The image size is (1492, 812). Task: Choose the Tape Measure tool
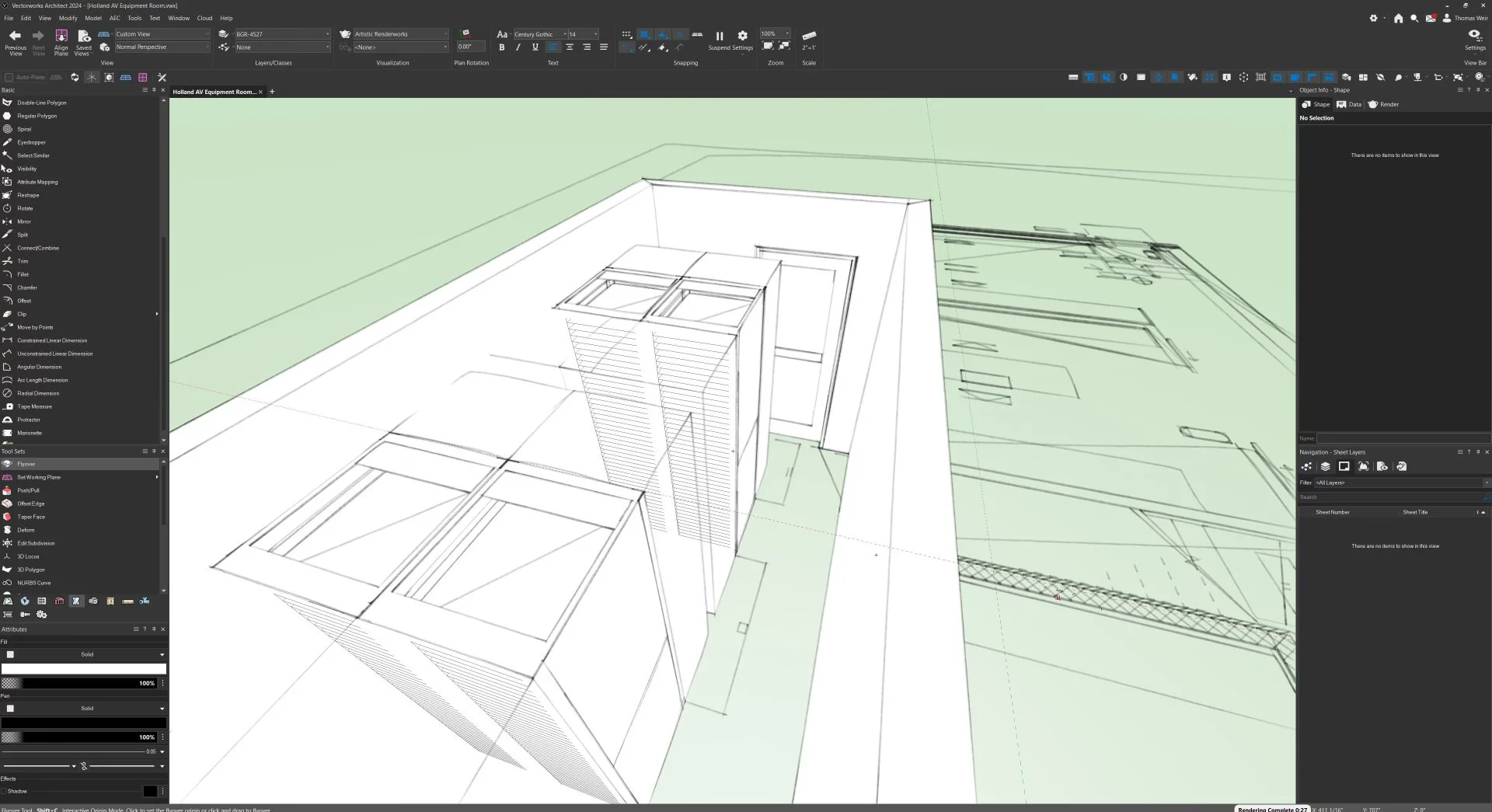click(x=34, y=406)
